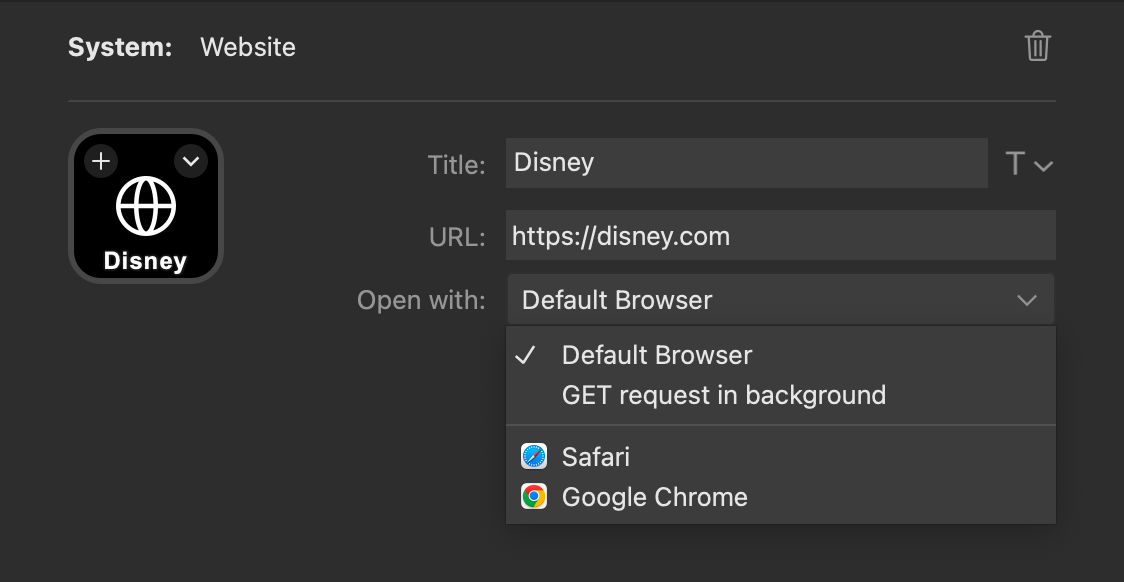Select the Safari text option
This screenshot has width=1124, height=582.
click(596, 457)
